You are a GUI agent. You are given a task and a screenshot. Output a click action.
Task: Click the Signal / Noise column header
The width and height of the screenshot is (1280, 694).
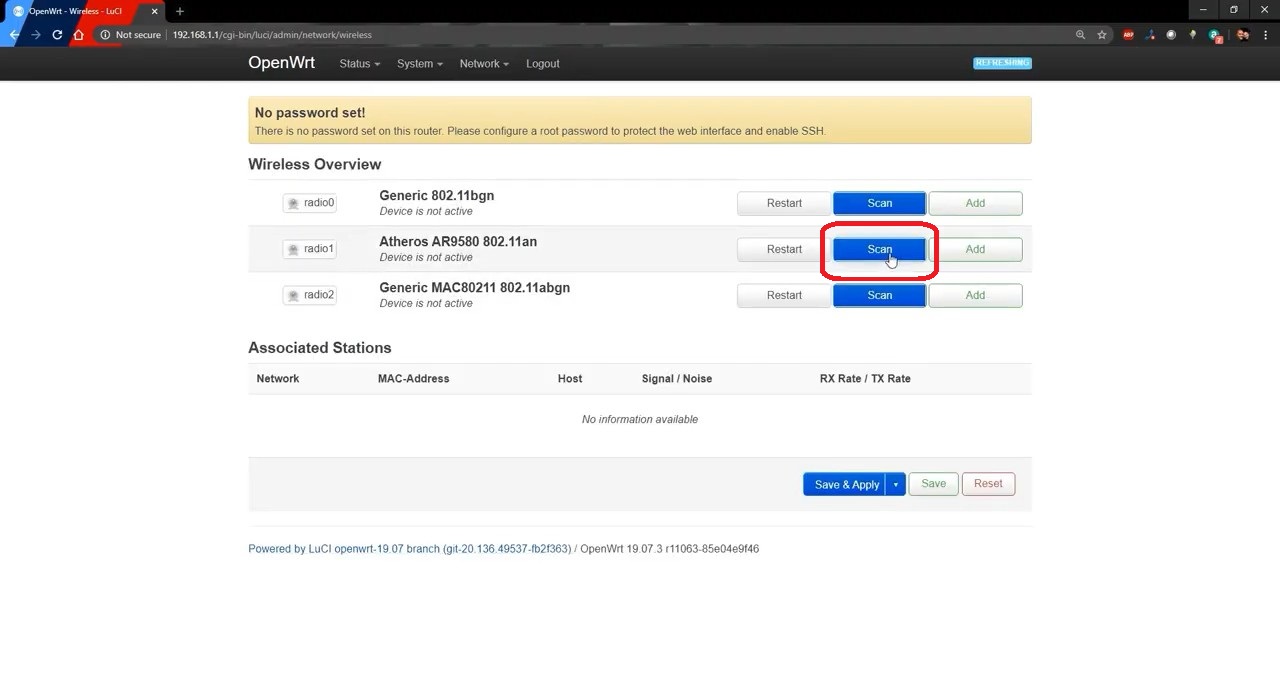[677, 379]
